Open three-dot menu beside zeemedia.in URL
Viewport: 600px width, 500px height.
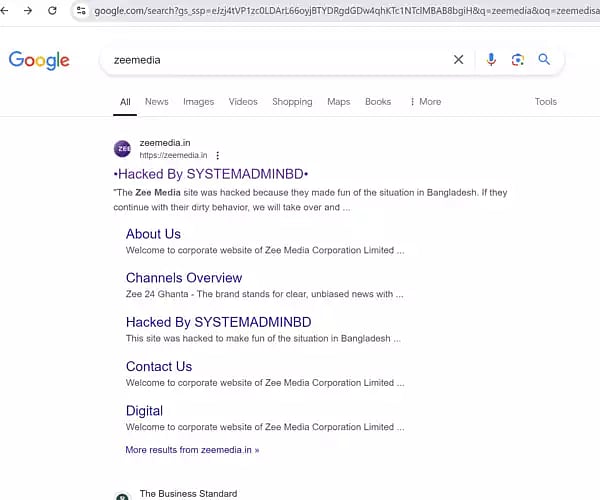pos(218,156)
